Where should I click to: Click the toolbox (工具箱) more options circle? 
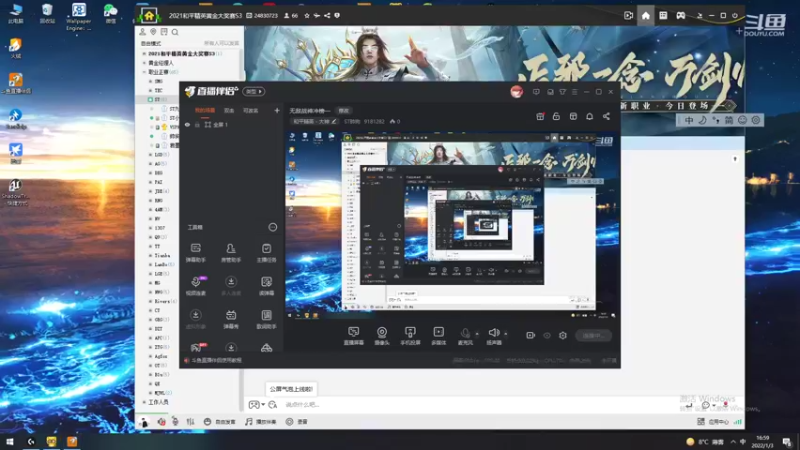tap(273, 227)
